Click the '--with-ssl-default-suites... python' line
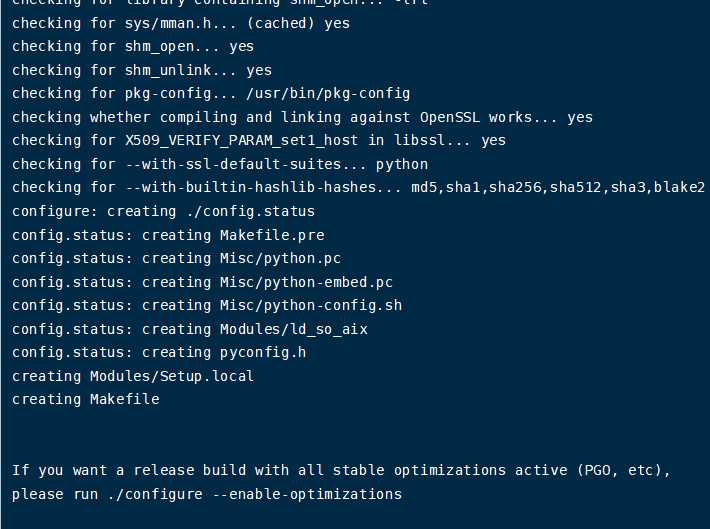This screenshot has width=710, height=529. (x=220, y=164)
